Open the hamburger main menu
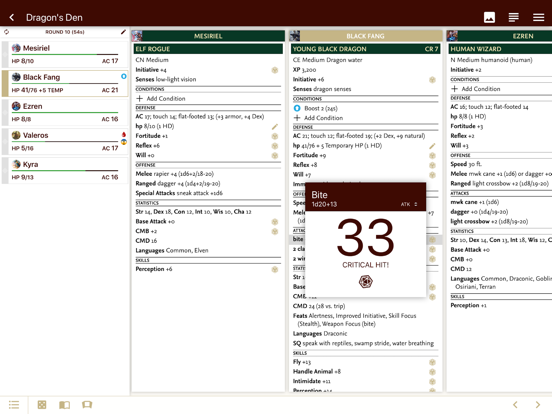 pos(538,17)
